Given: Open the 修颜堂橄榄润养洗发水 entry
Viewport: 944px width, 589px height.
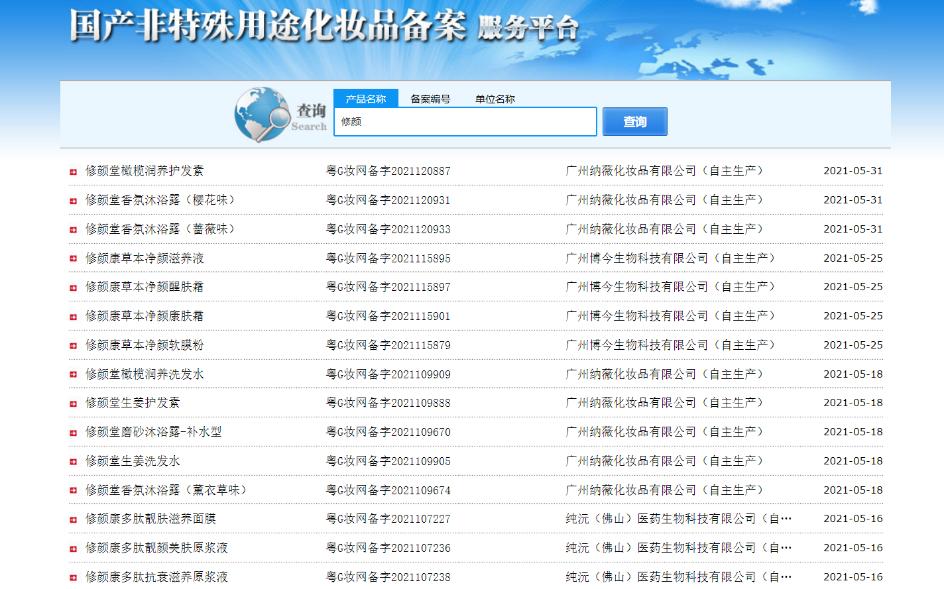Looking at the screenshot, I should point(145,374).
